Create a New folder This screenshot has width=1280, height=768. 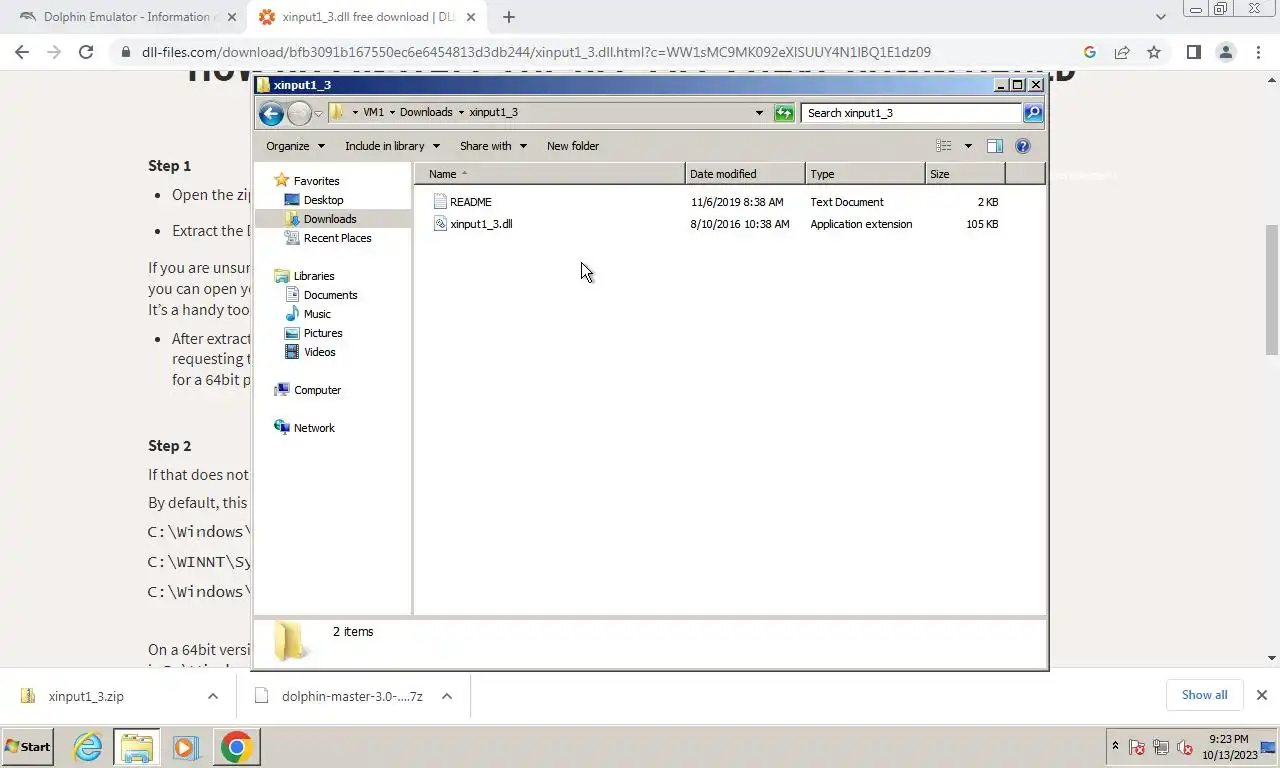(x=573, y=146)
